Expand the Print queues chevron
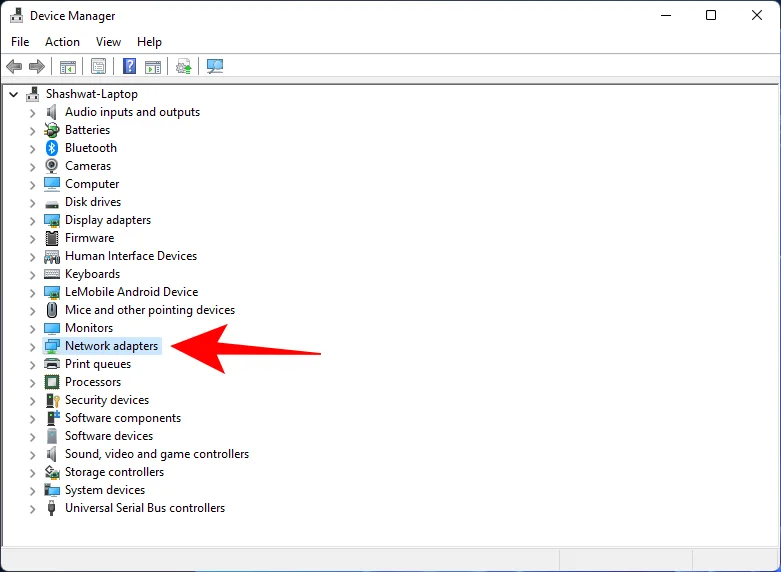The width and height of the screenshot is (781, 572). [32, 365]
